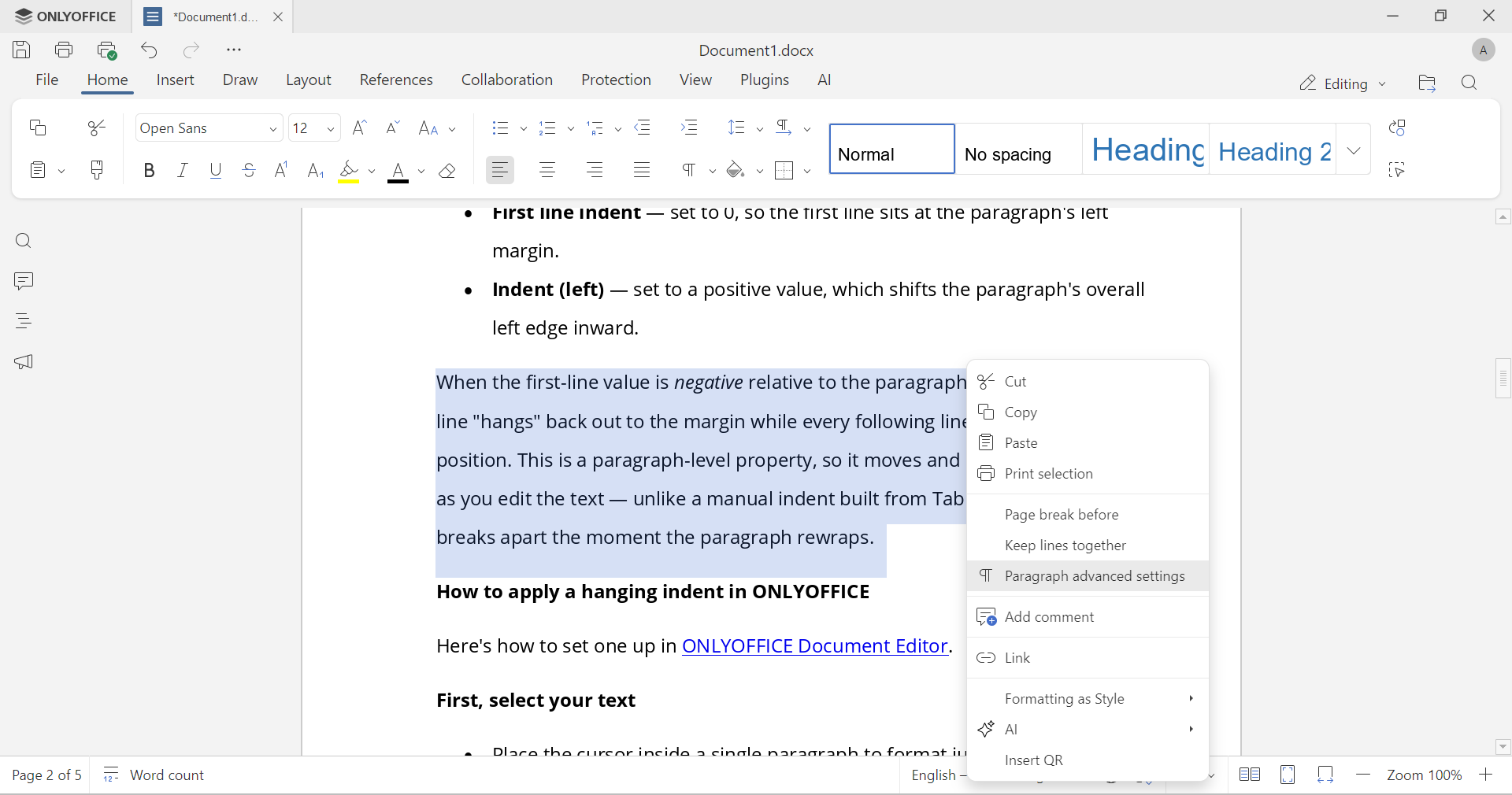This screenshot has height=795, width=1512.
Task: Toggle Italic formatting
Action: pyautogui.click(x=183, y=170)
